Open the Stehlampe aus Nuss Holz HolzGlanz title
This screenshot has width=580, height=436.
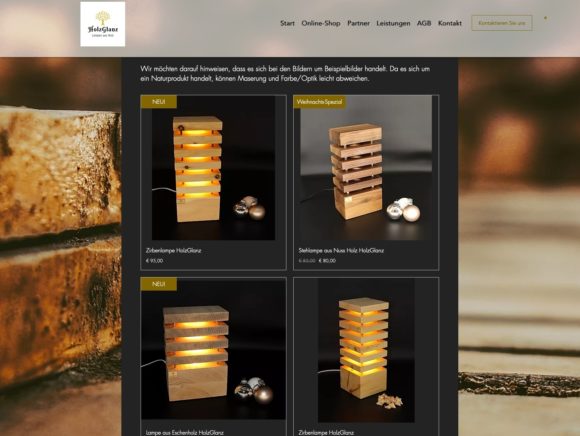(x=341, y=250)
